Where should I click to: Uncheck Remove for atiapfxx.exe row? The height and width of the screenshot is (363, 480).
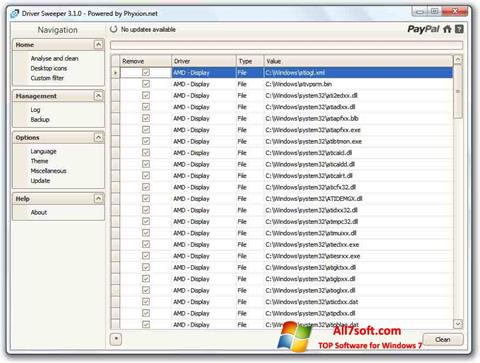click(x=146, y=130)
